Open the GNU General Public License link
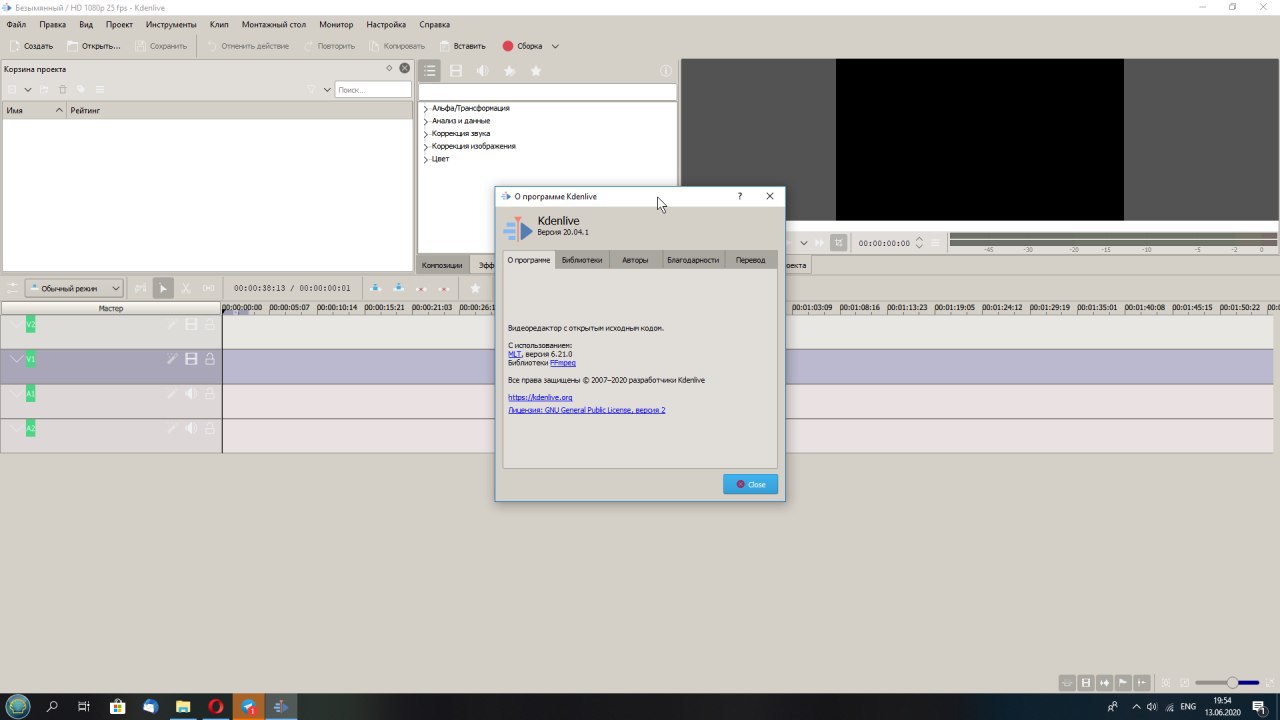This screenshot has width=1280, height=720. point(586,410)
